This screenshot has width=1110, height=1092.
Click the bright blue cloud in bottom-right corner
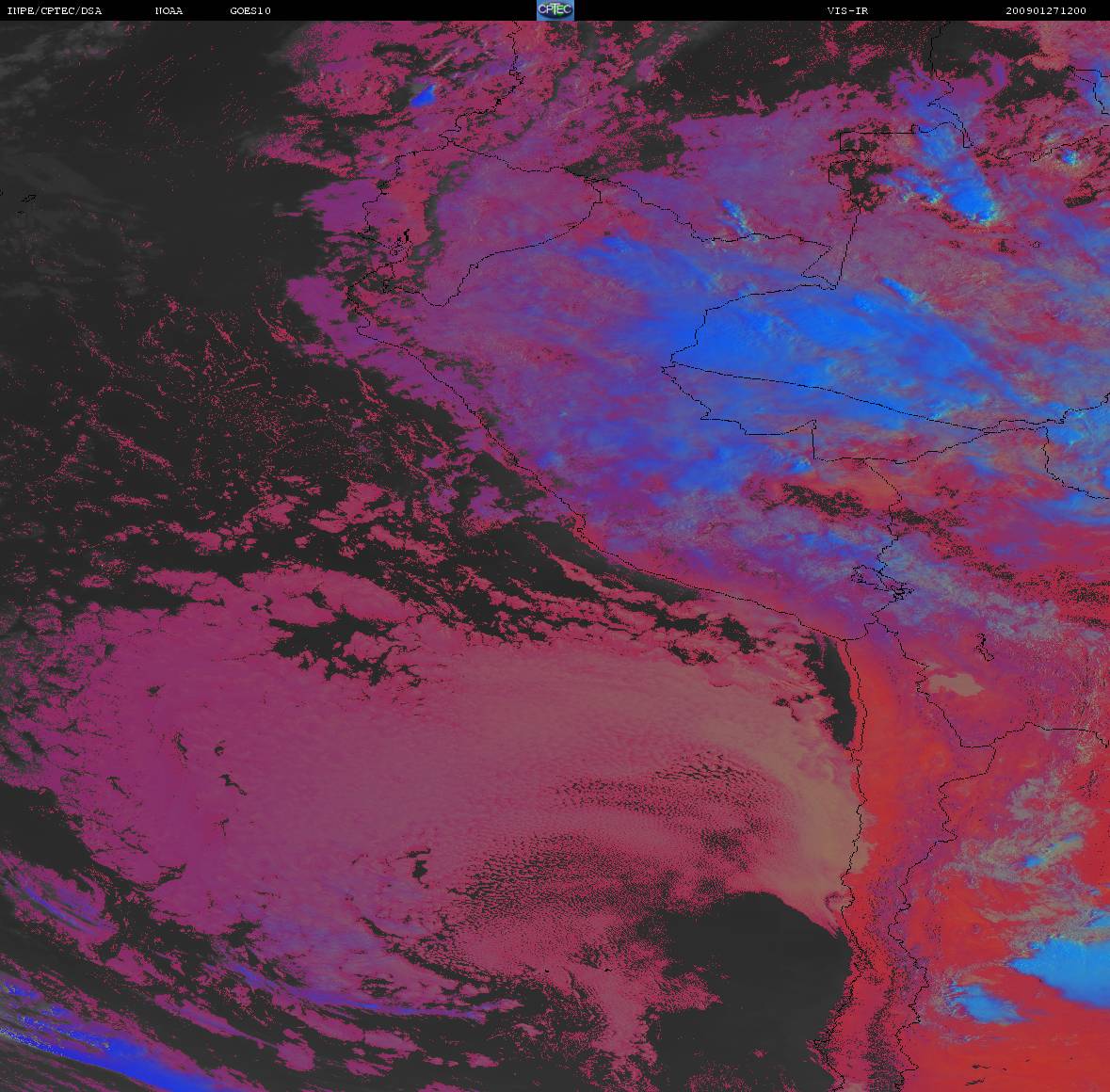click(1059, 970)
